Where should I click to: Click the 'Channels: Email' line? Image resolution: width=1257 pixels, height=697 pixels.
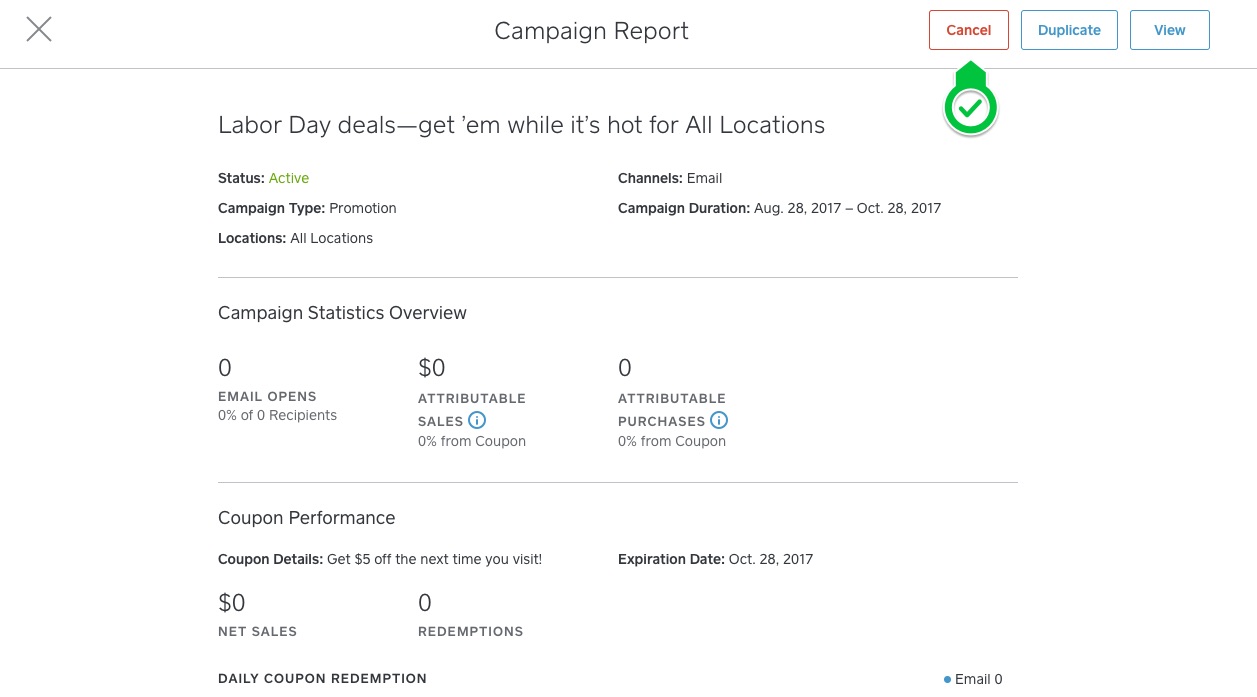(670, 178)
